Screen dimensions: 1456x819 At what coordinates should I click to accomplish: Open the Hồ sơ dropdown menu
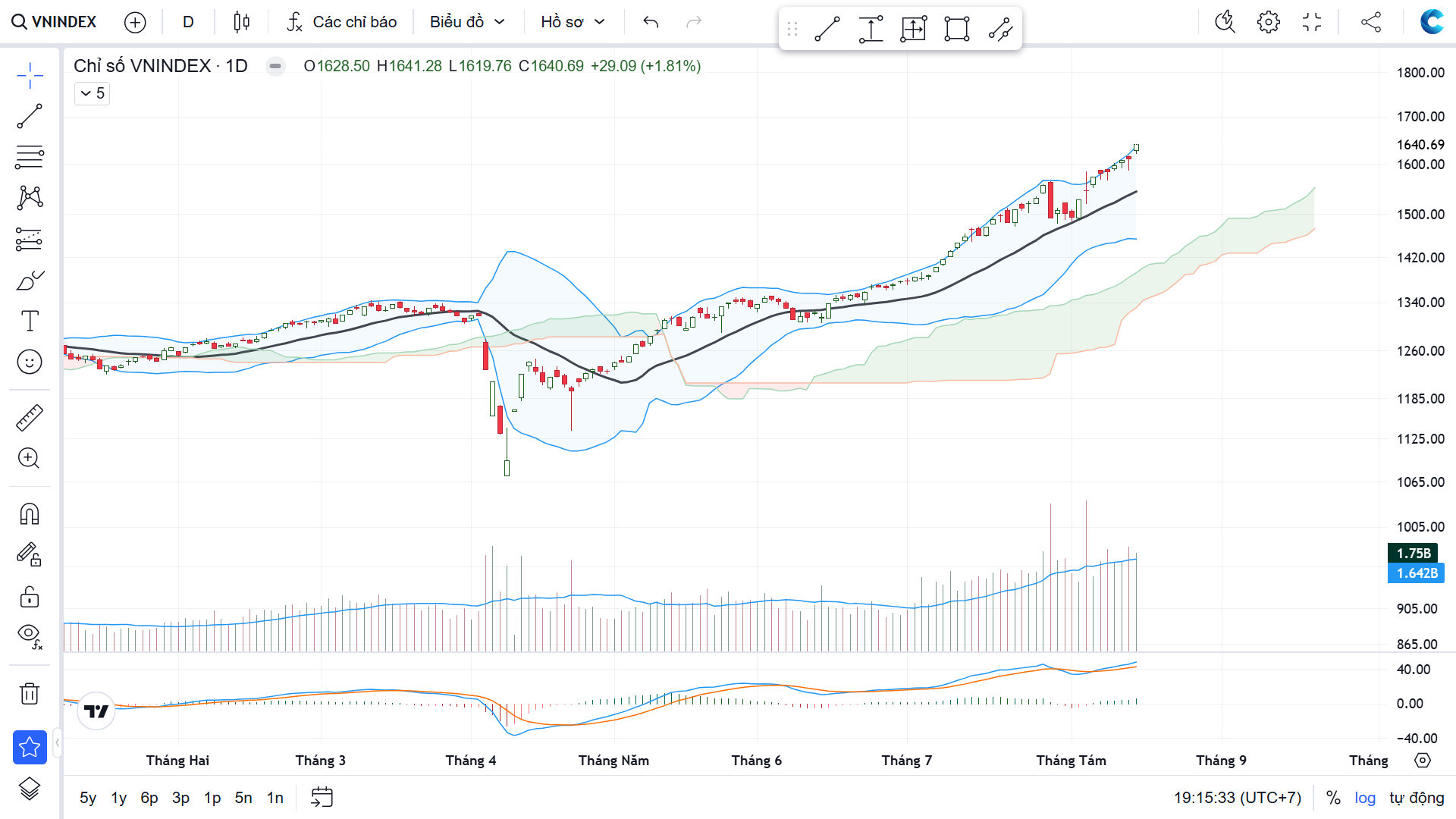[x=573, y=22]
